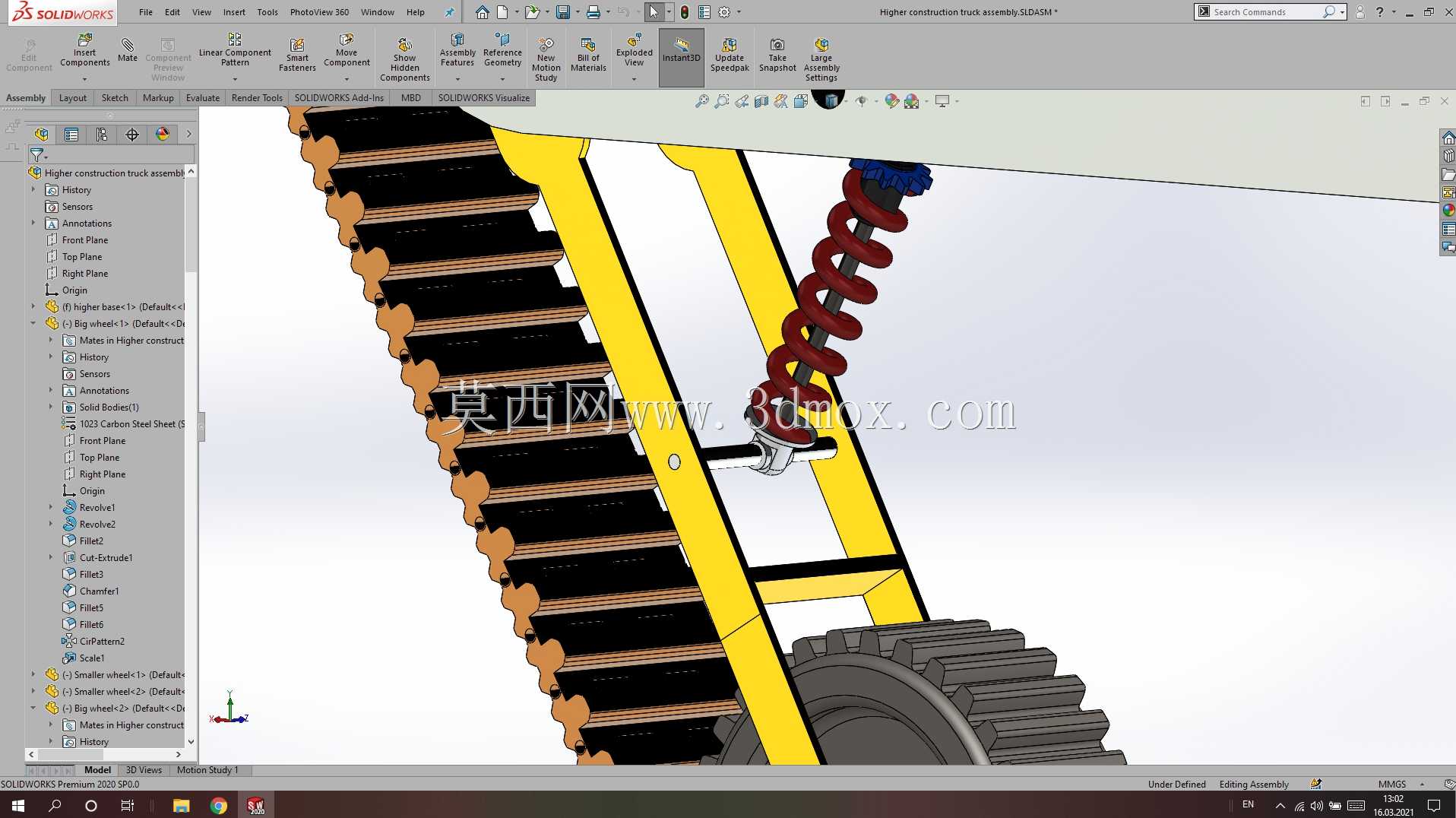Toggle the Instant3D button
Image resolution: width=1456 pixels, height=818 pixels.
coord(682,57)
